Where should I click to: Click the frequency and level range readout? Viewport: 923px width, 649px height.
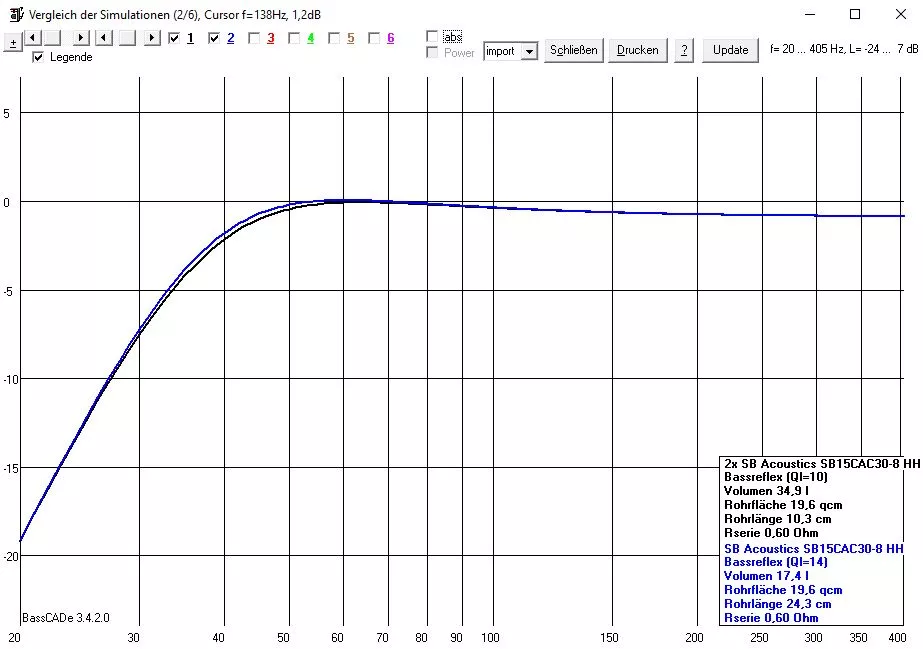pos(844,49)
